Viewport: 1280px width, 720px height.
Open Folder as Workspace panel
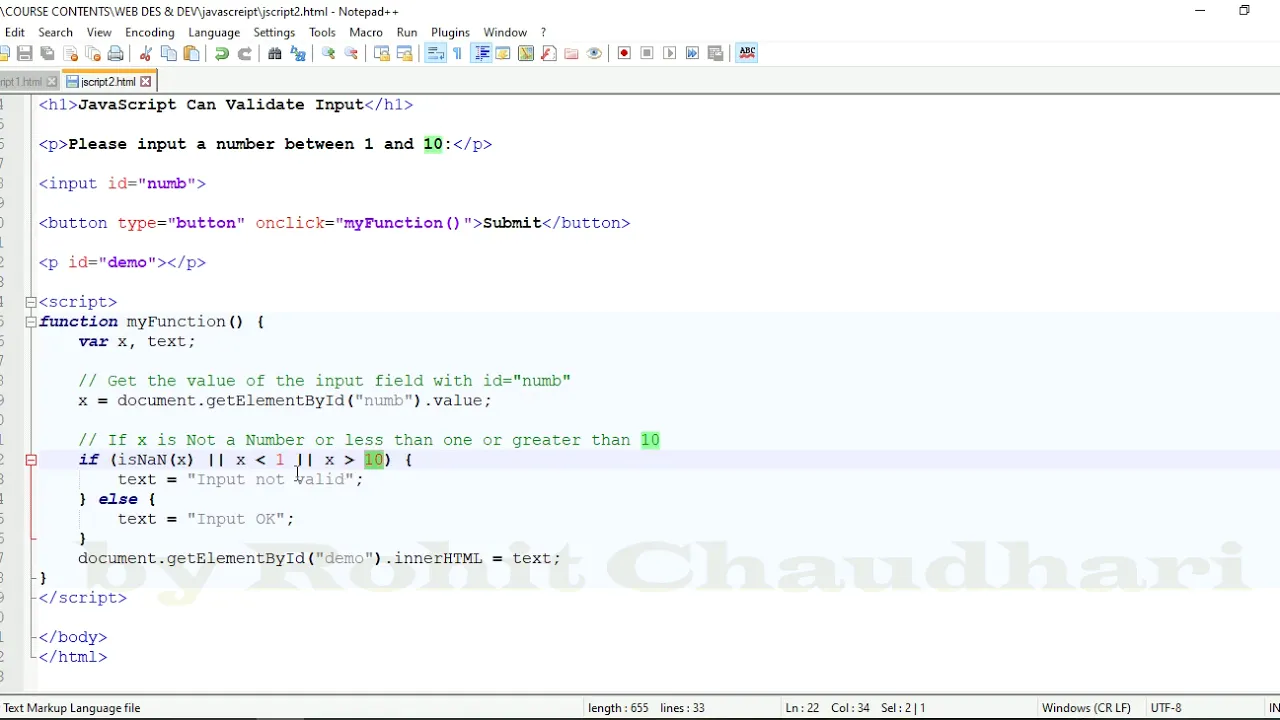(571, 53)
